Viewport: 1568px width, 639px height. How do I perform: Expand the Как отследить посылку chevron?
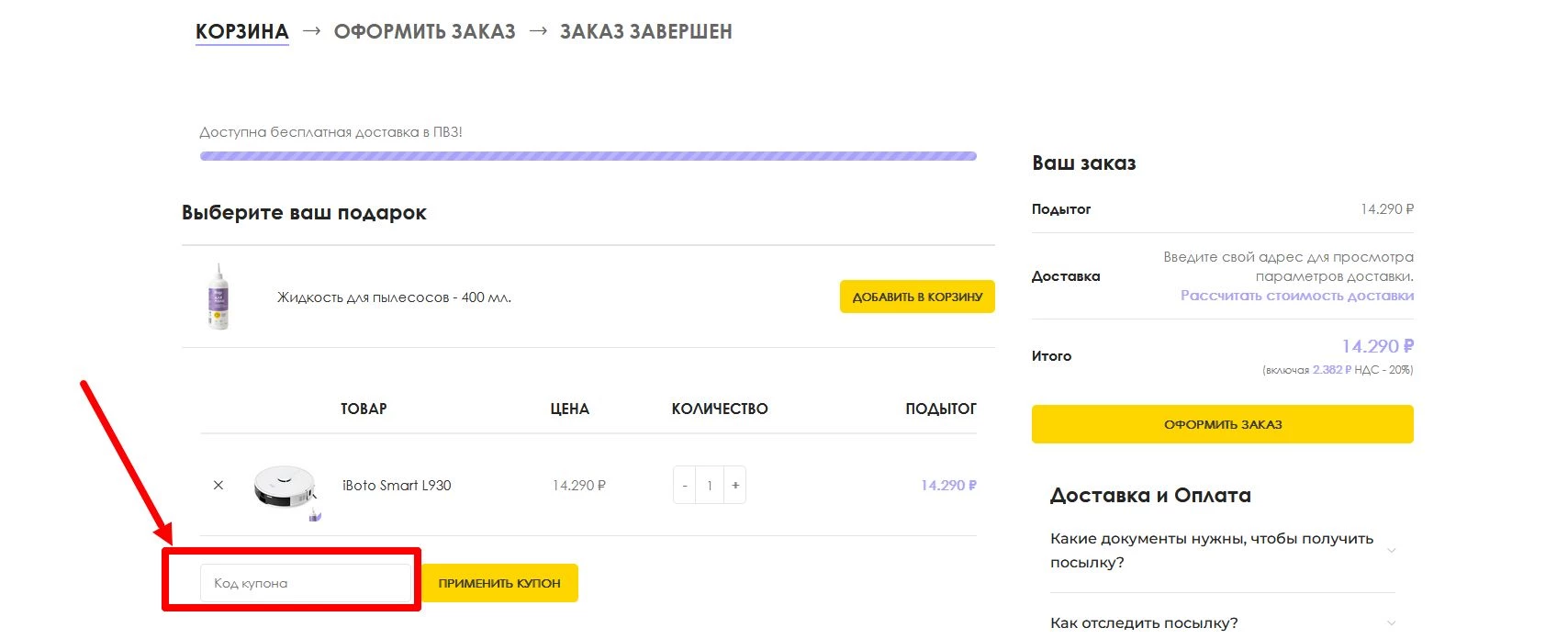click(x=1391, y=622)
